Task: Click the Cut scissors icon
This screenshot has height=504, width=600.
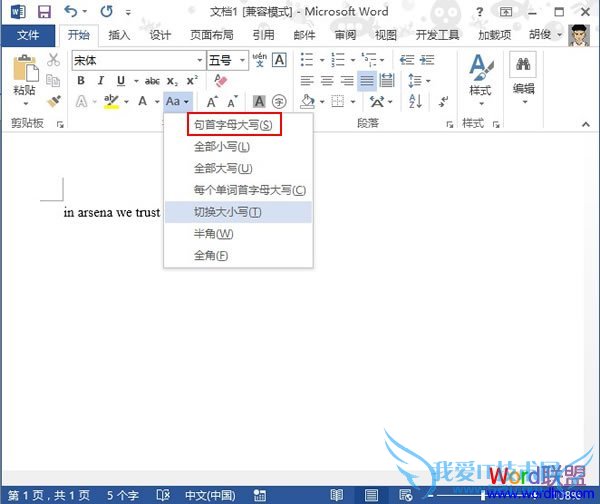Action: point(54,60)
